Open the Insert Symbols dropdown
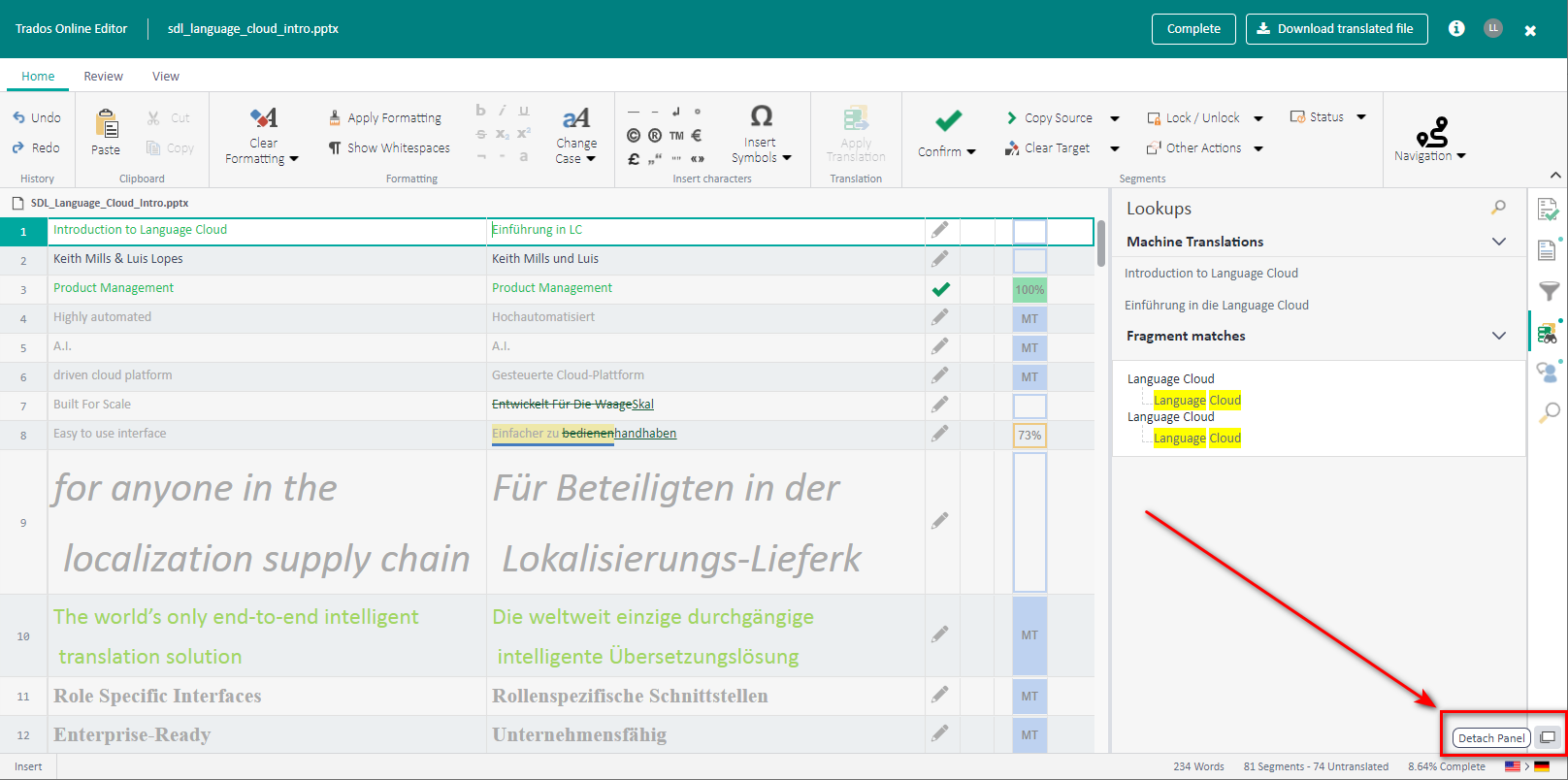1568x780 pixels. coord(762,135)
